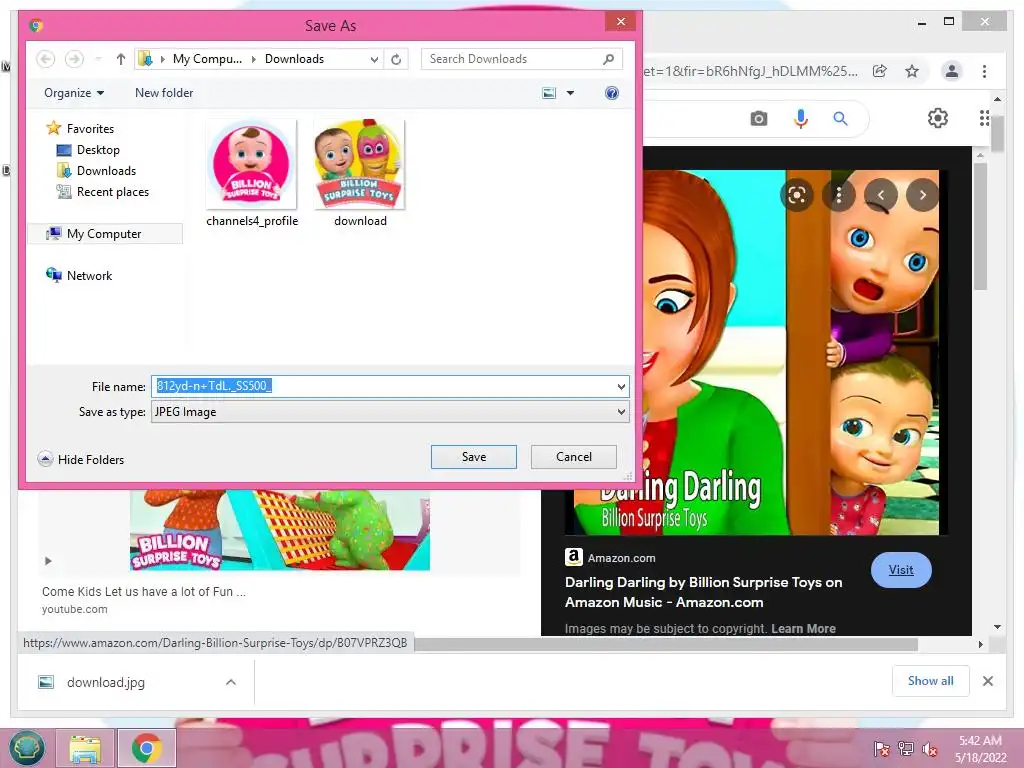The width and height of the screenshot is (1024, 768).
Task: Open recent locations dropdown arrow
Action: click(98, 59)
